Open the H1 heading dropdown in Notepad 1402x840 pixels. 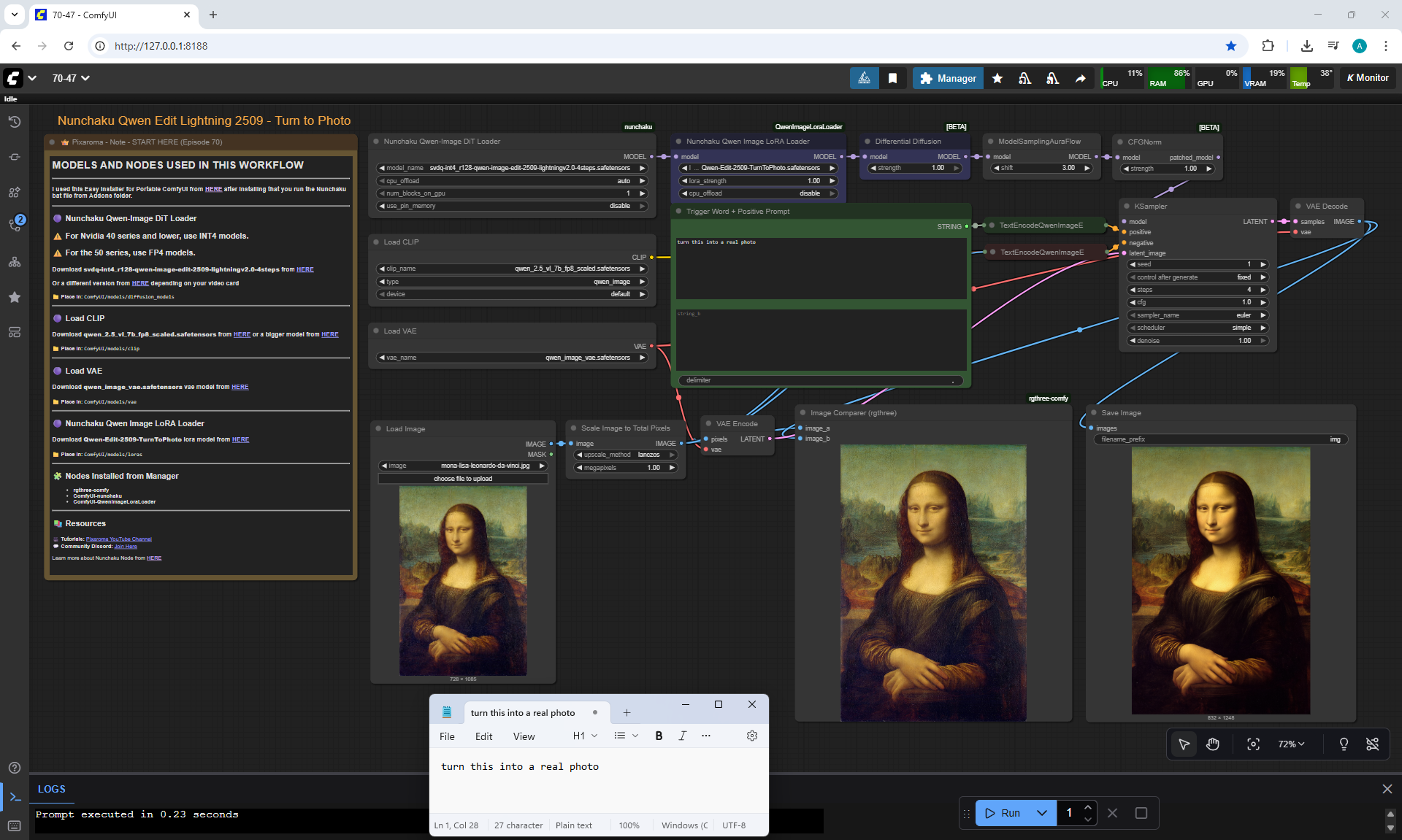[x=585, y=736]
